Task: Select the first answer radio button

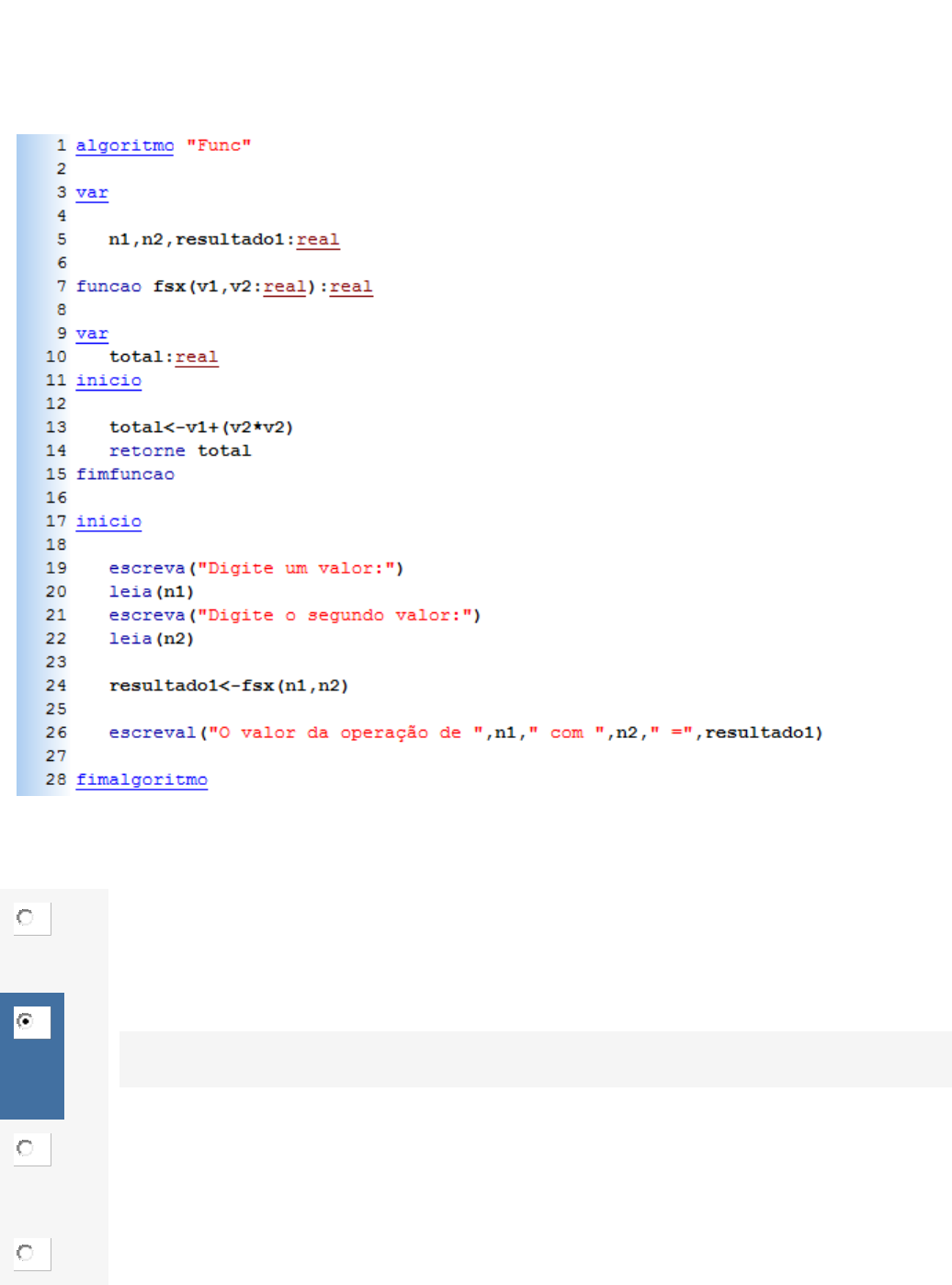Action: coord(26,917)
